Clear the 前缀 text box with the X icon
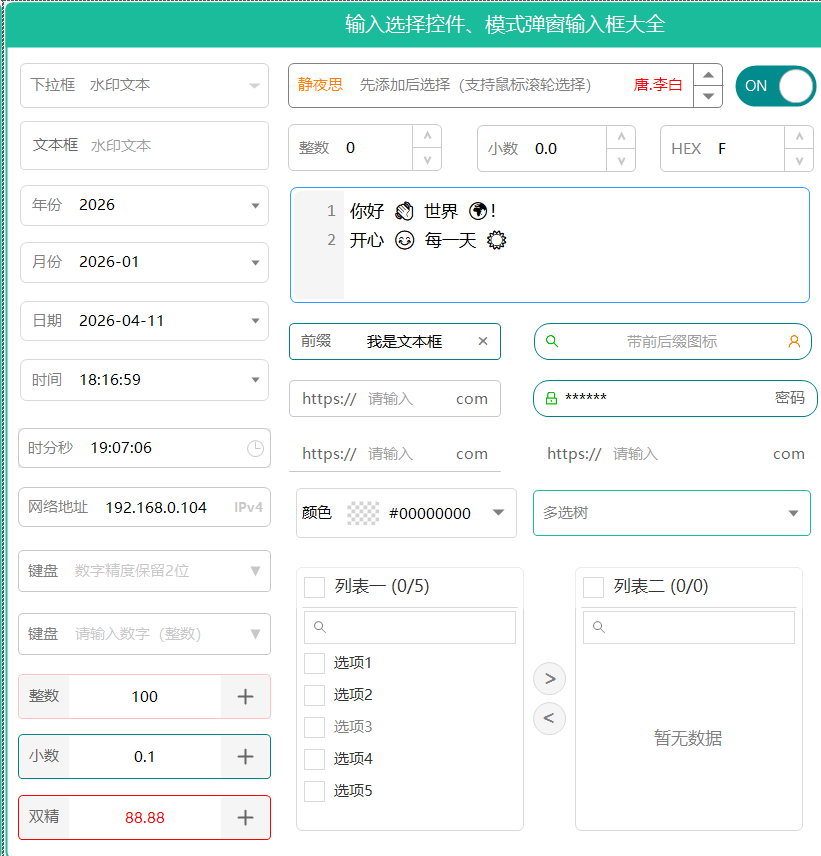The width and height of the screenshot is (821, 856). [483, 341]
